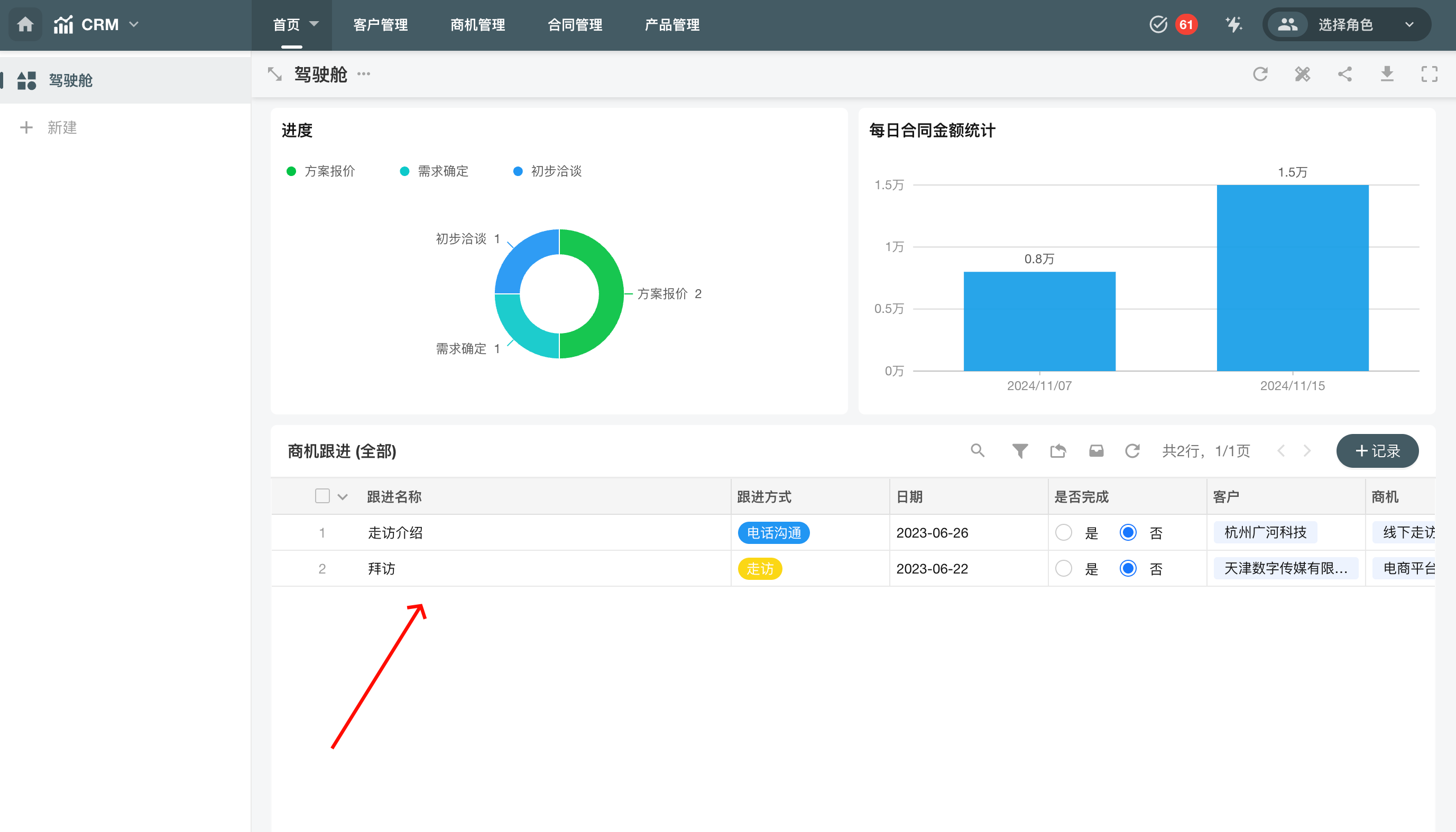The height and width of the screenshot is (832, 1456).
Task: Switch to 客户管理 tab
Action: pos(380,24)
